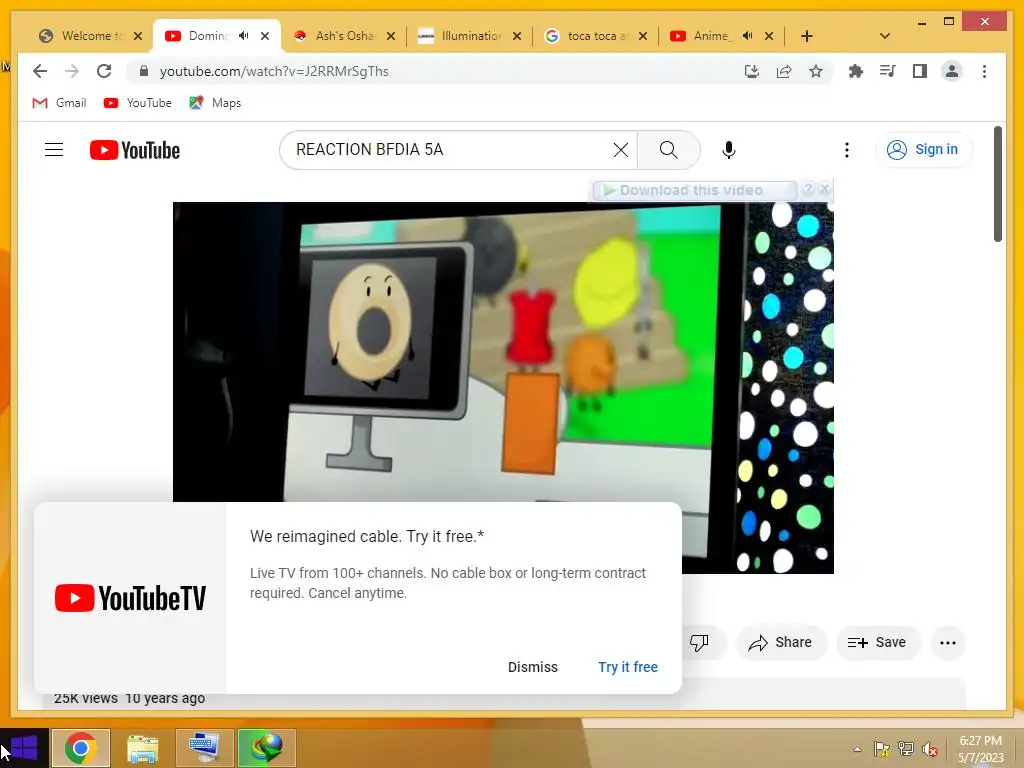Viewport: 1024px width, 768px height.
Task: Click Try it free
Action: [x=628, y=667]
